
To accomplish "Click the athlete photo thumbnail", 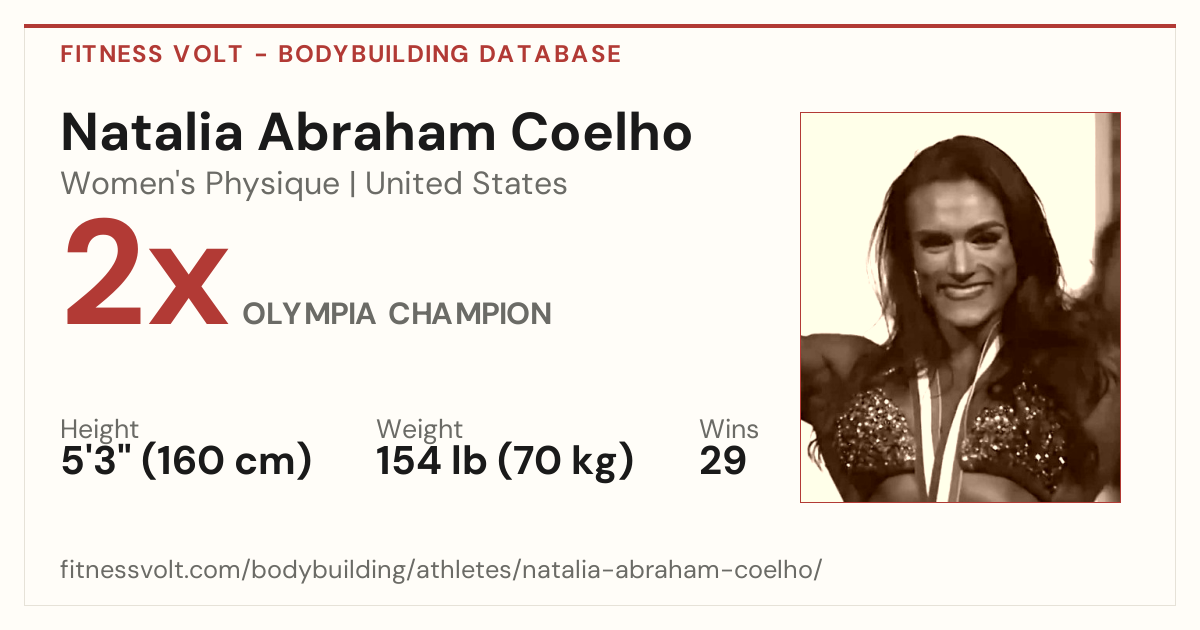I will tap(960, 307).
